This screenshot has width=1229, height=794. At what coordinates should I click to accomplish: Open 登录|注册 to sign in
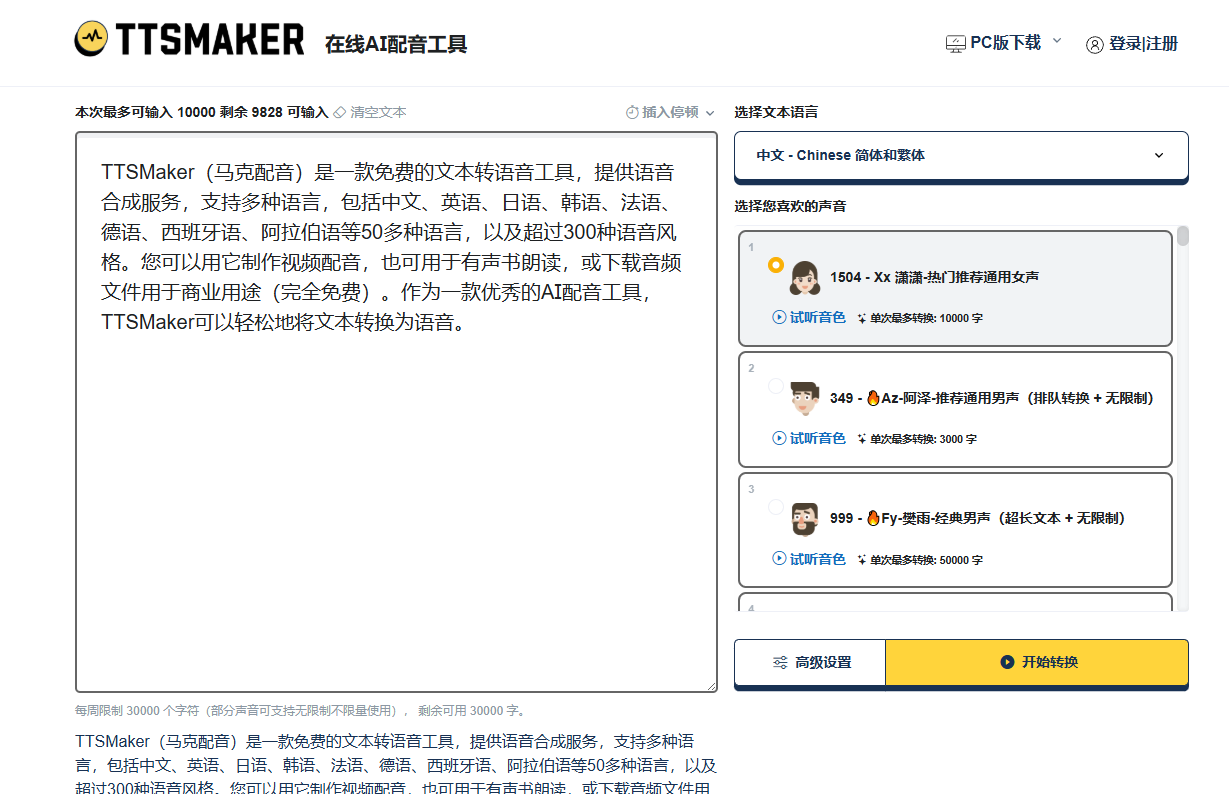1132,44
